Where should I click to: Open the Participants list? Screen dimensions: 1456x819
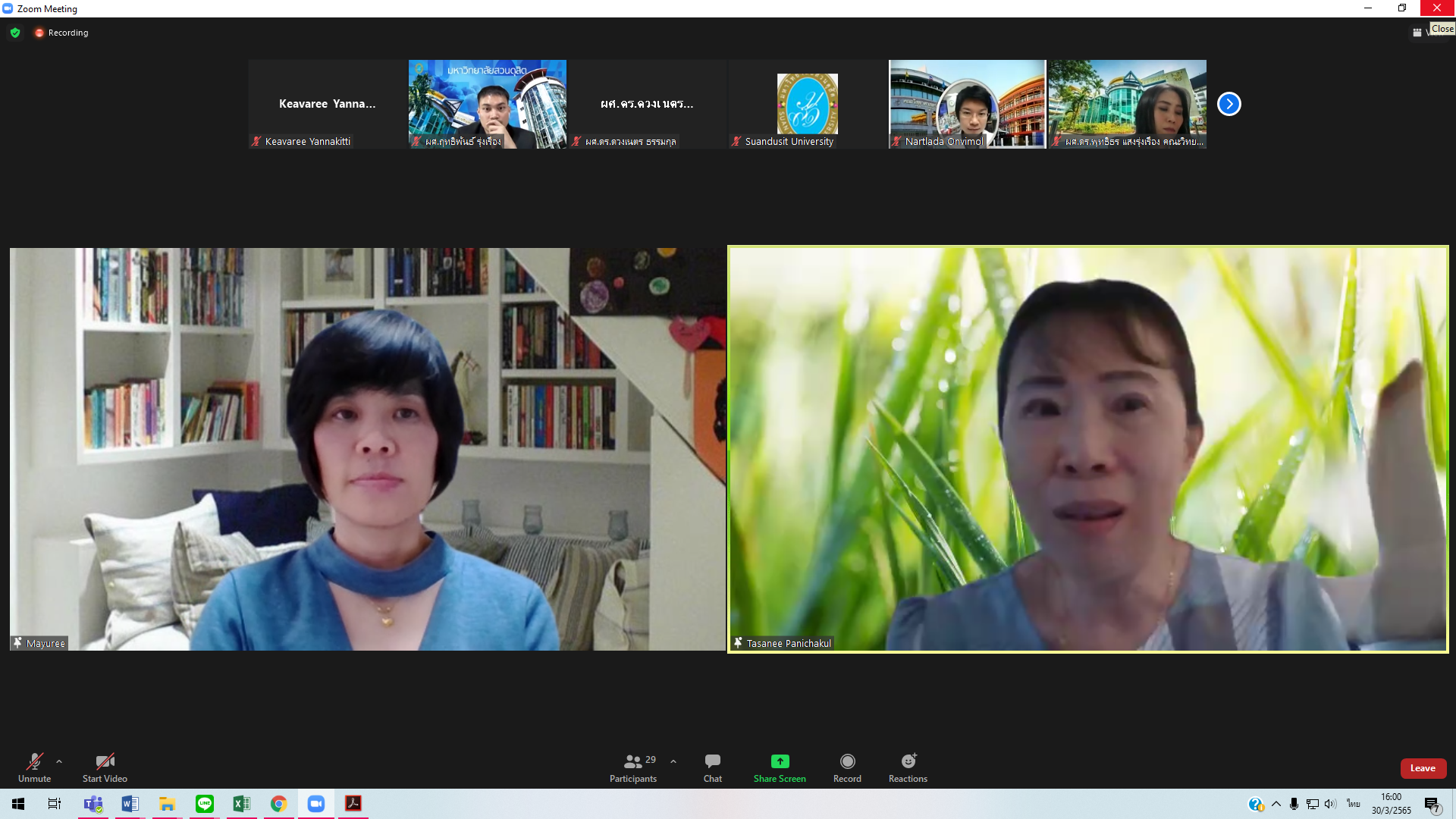point(633,767)
